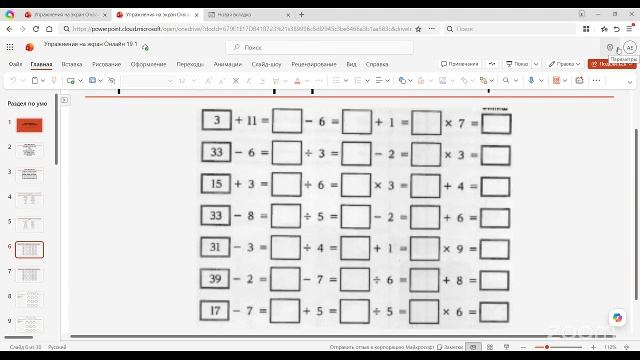640x360 pixels.
Task: Click the Find magnifier icon in ribbon
Action: coord(506,80)
